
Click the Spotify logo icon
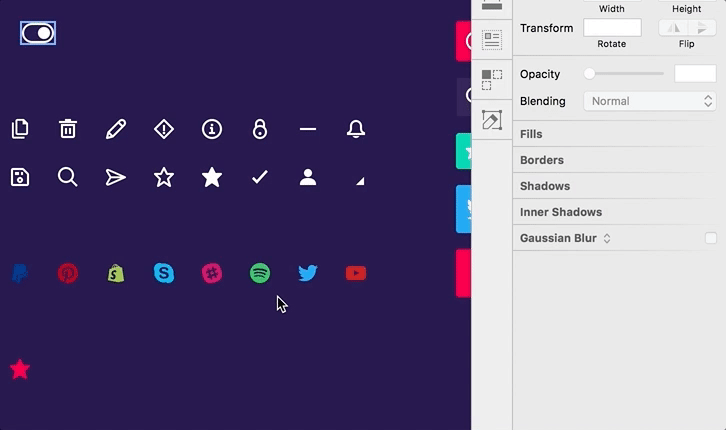pyautogui.click(x=260, y=274)
